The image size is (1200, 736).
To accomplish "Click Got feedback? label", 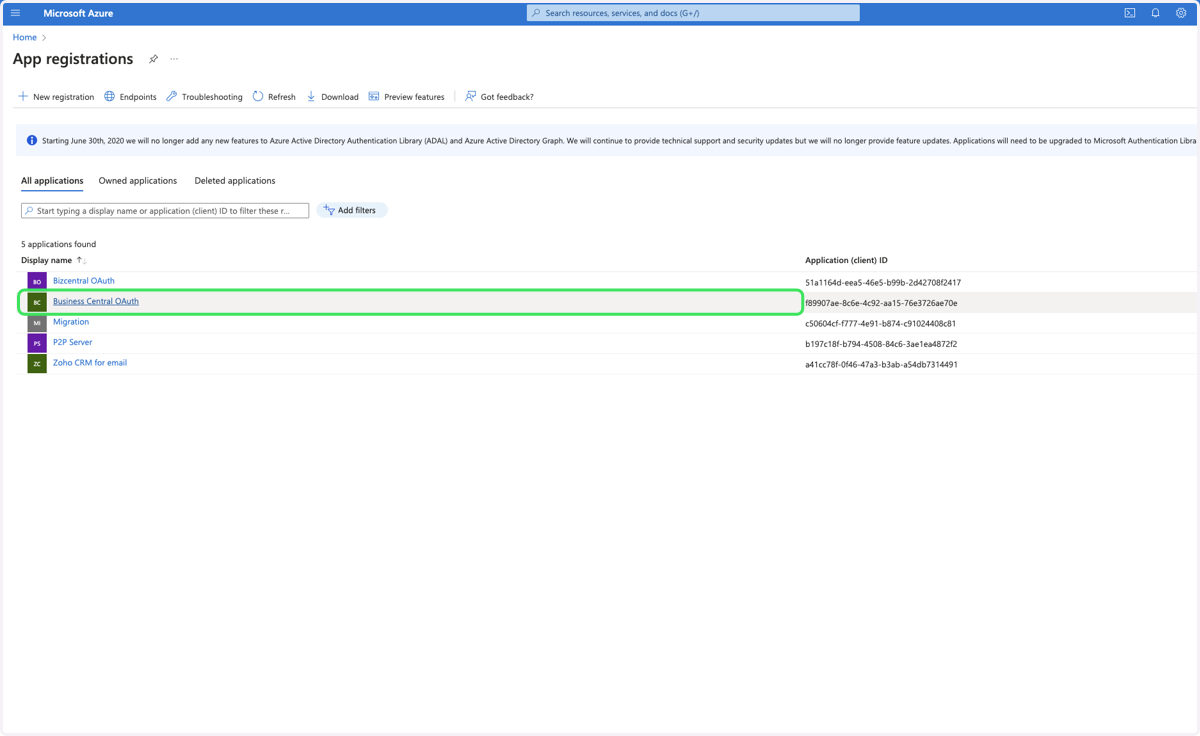I will (507, 97).
